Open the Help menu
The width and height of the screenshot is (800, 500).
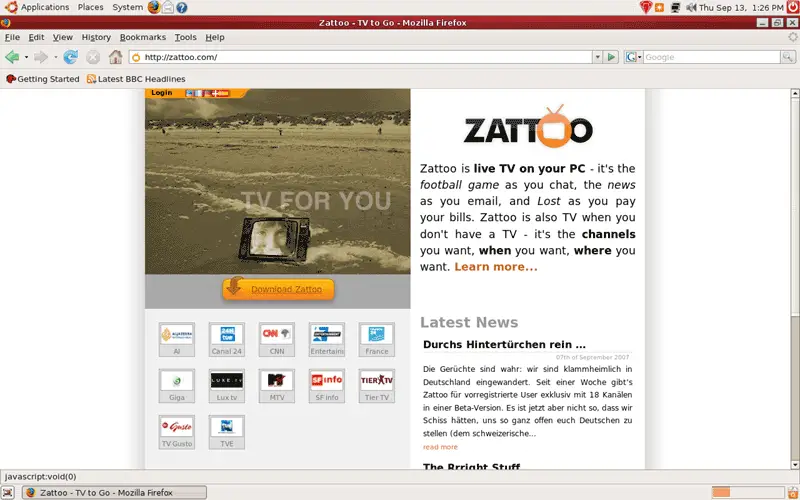tap(215, 37)
